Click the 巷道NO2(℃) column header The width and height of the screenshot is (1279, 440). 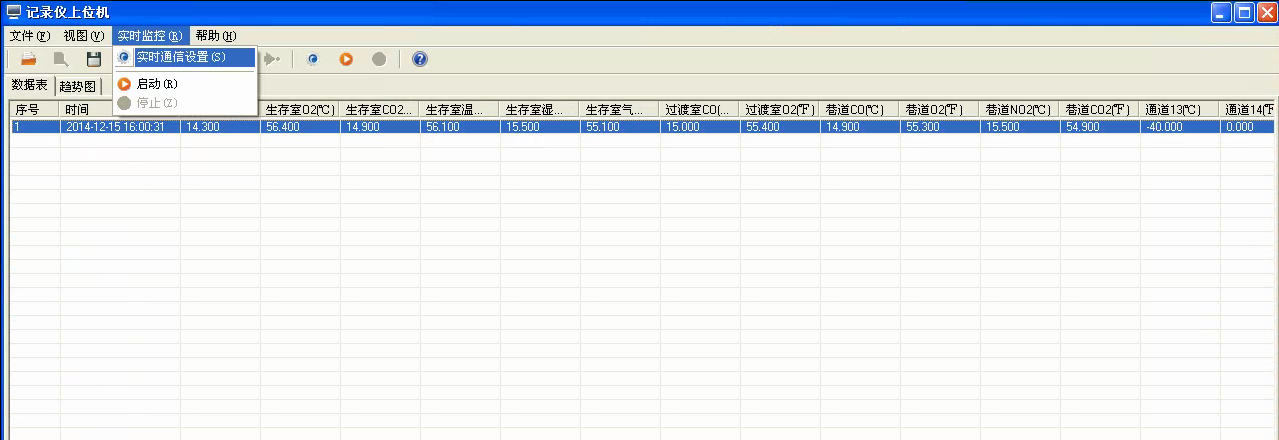[x=1020, y=109]
